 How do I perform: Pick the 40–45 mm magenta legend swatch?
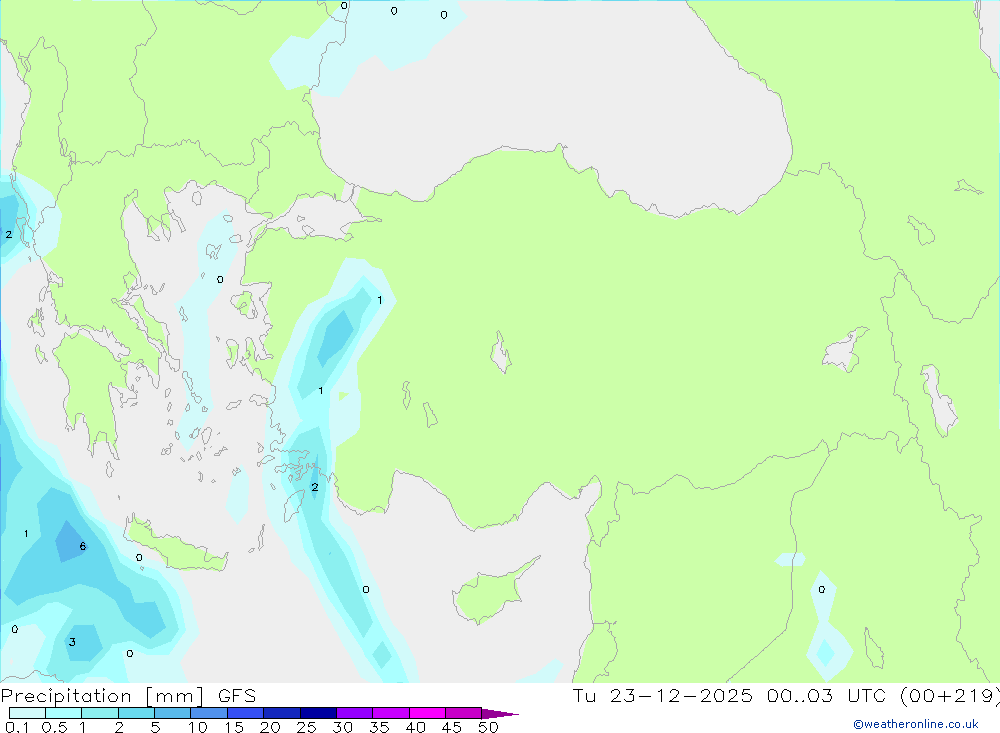(x=427, y=713)
